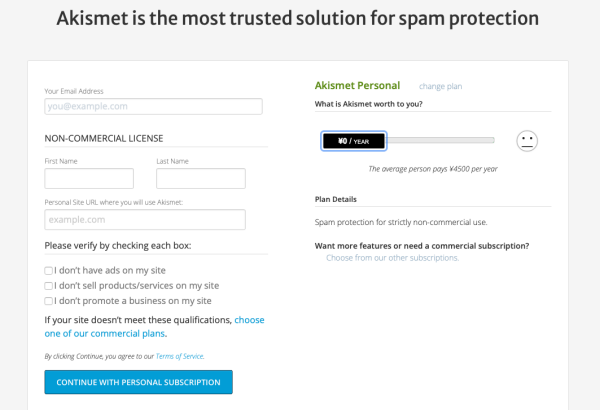Viewport: 600px width, 410px height.
Task: Open "Choose from our other subscriptions" link
Action: (392, 258)
